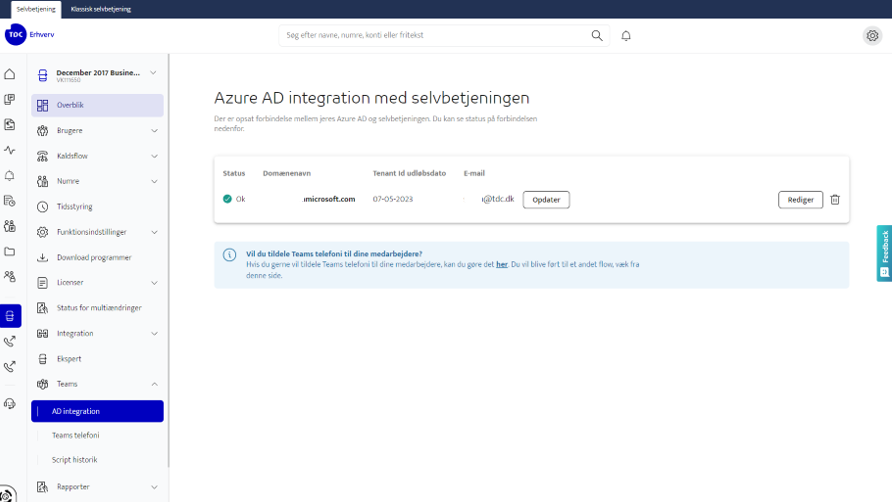Delete the integration with the trash icon
This screenshot has width=893, height=502.
click(x=835, y=199)
